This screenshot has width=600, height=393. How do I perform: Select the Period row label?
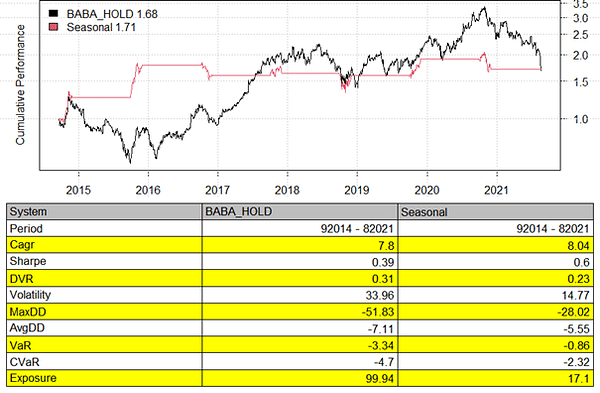pyautogui.click(x=26, y=228)
